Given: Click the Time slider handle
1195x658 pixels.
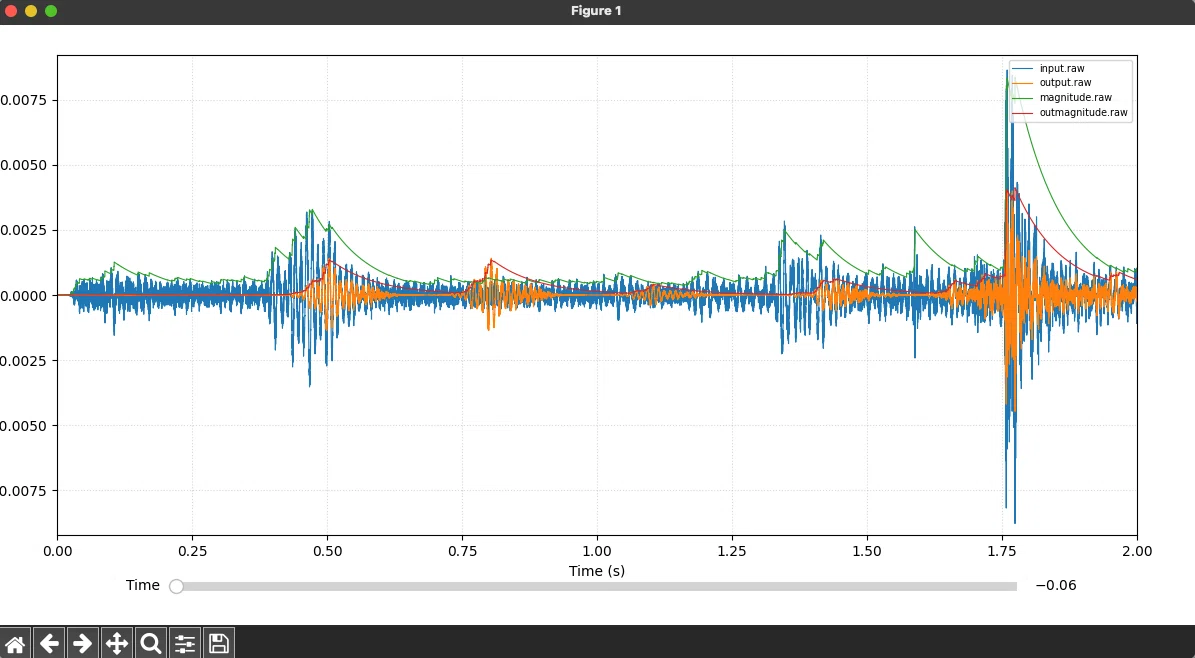Looking at the screenshot, I should [176, 586].
